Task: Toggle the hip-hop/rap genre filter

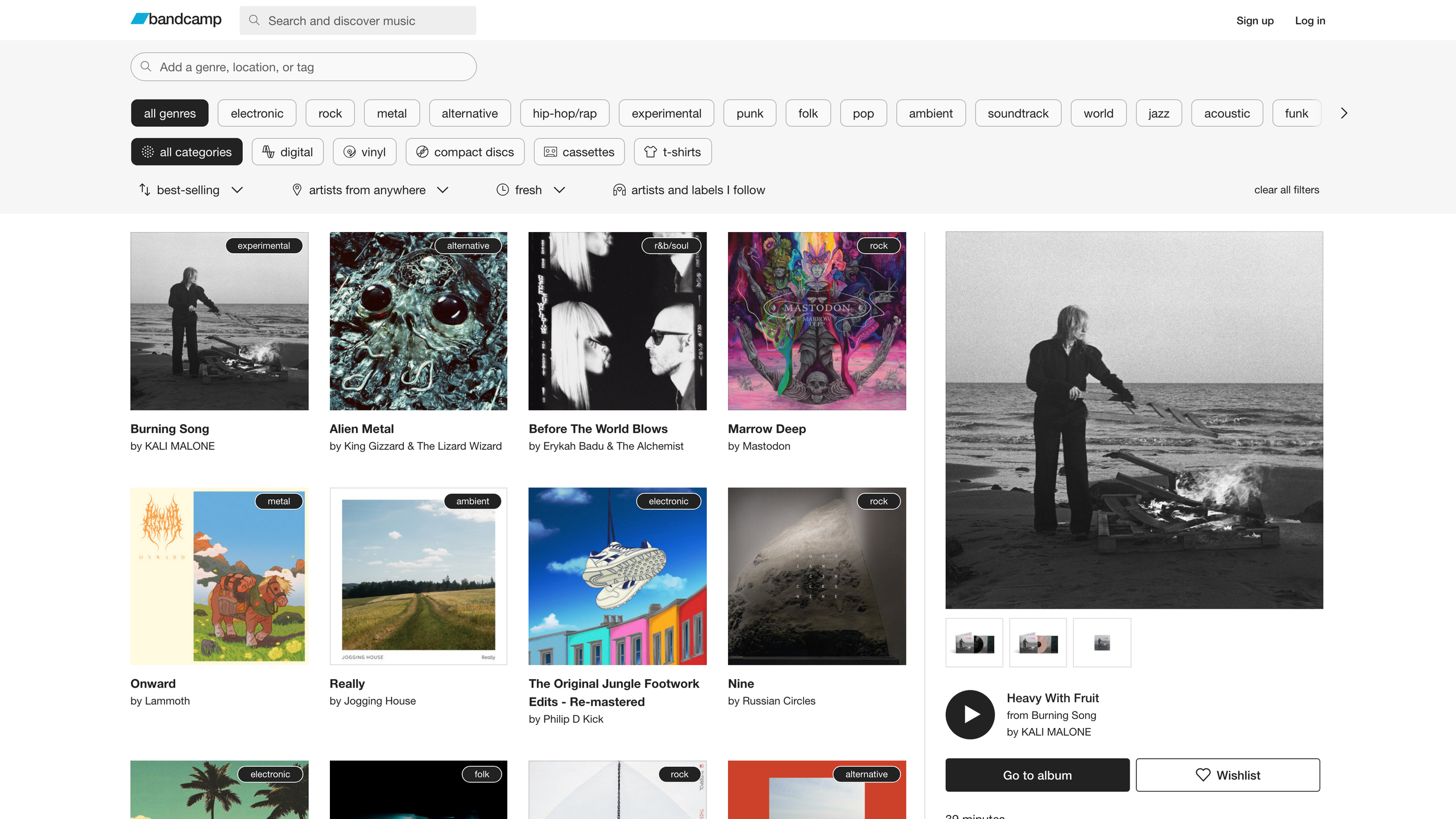Action: click(565, 113)
